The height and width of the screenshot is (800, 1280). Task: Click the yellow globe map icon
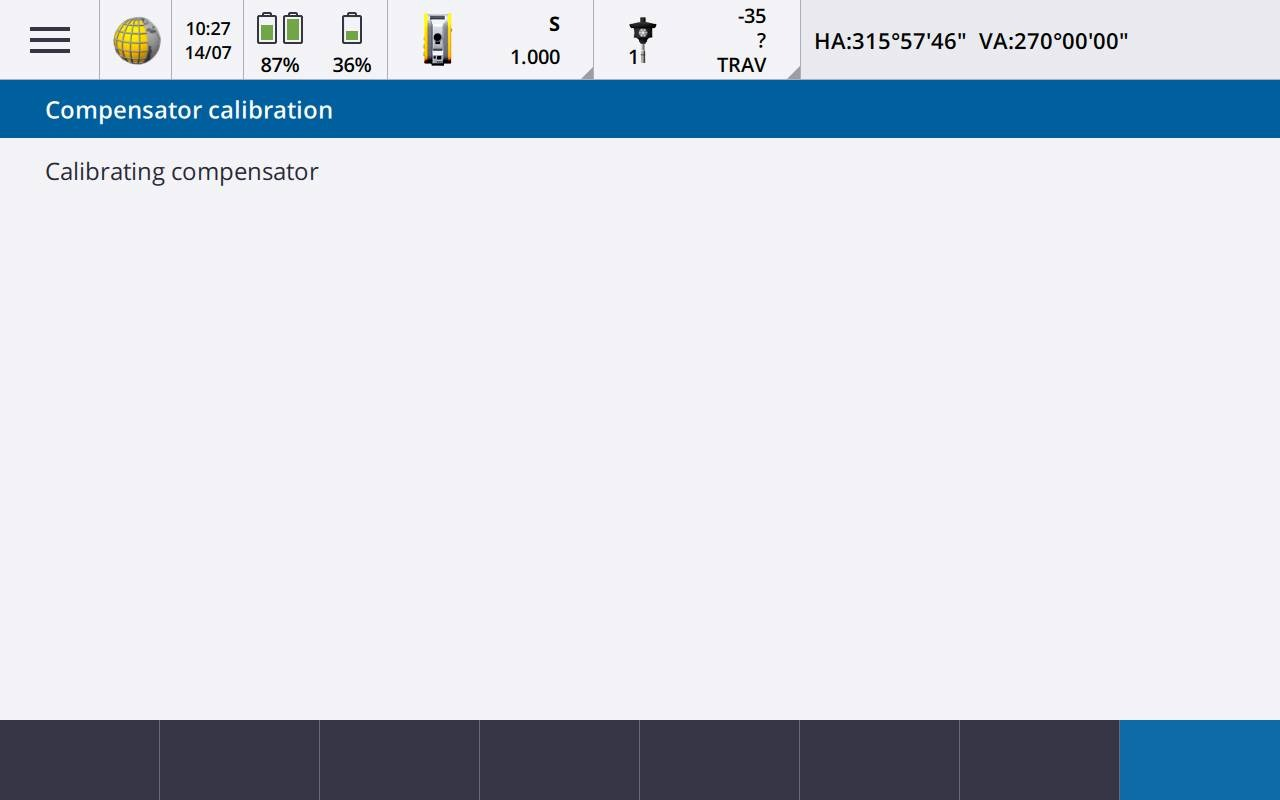136,40
